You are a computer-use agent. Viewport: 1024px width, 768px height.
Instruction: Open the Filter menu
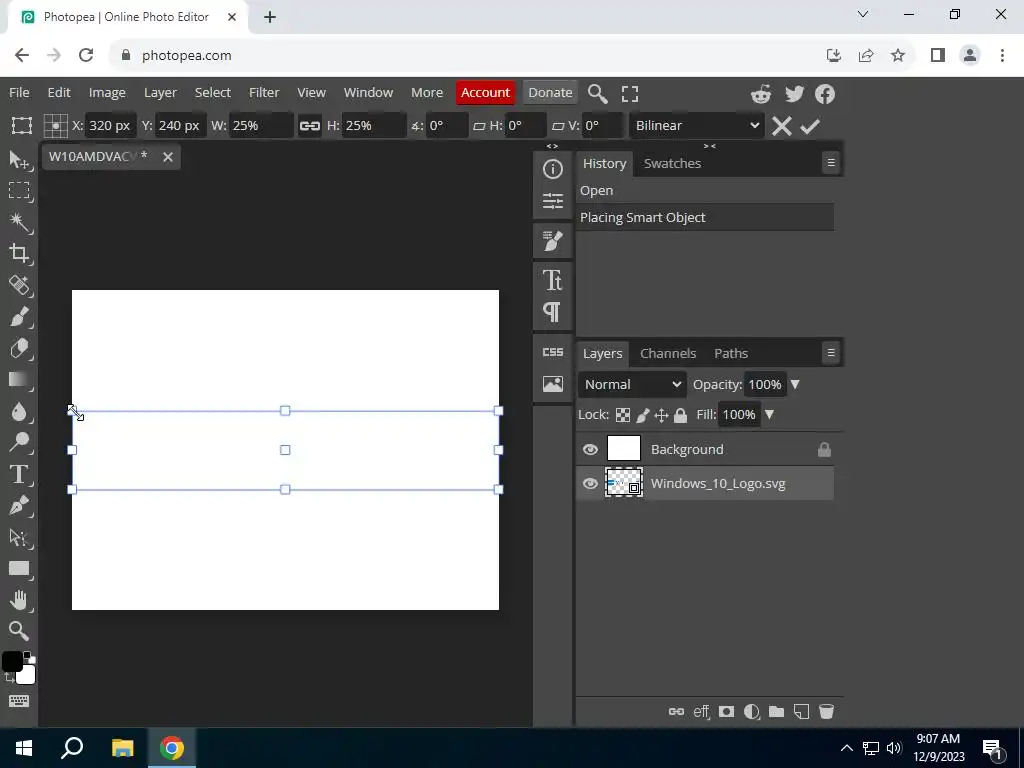tap(264, 93)
